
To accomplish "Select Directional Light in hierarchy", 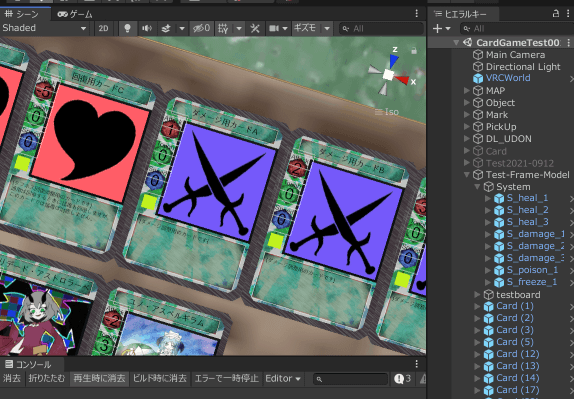I will tap(523, 67).
